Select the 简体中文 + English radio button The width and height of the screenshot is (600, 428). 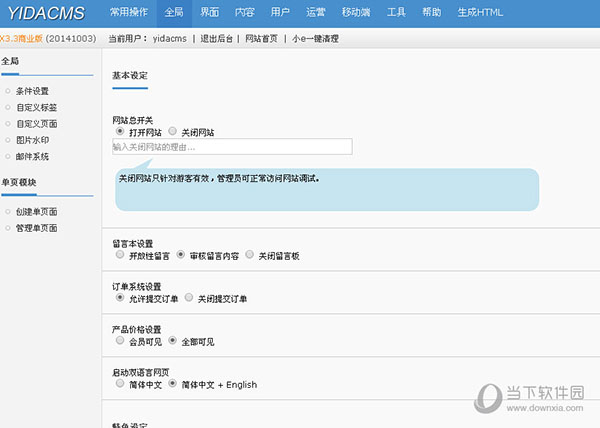173,383
